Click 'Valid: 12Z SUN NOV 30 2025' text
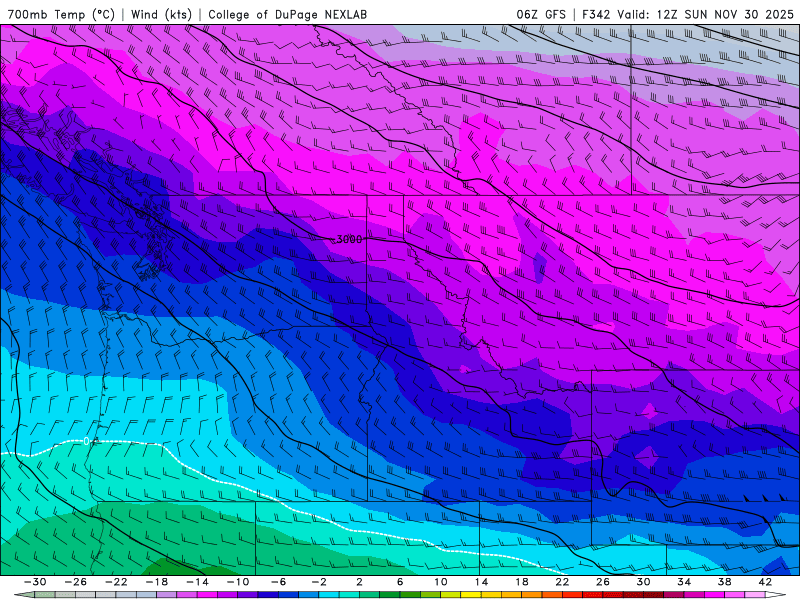800x600 pixels. [x=705, y=14]
